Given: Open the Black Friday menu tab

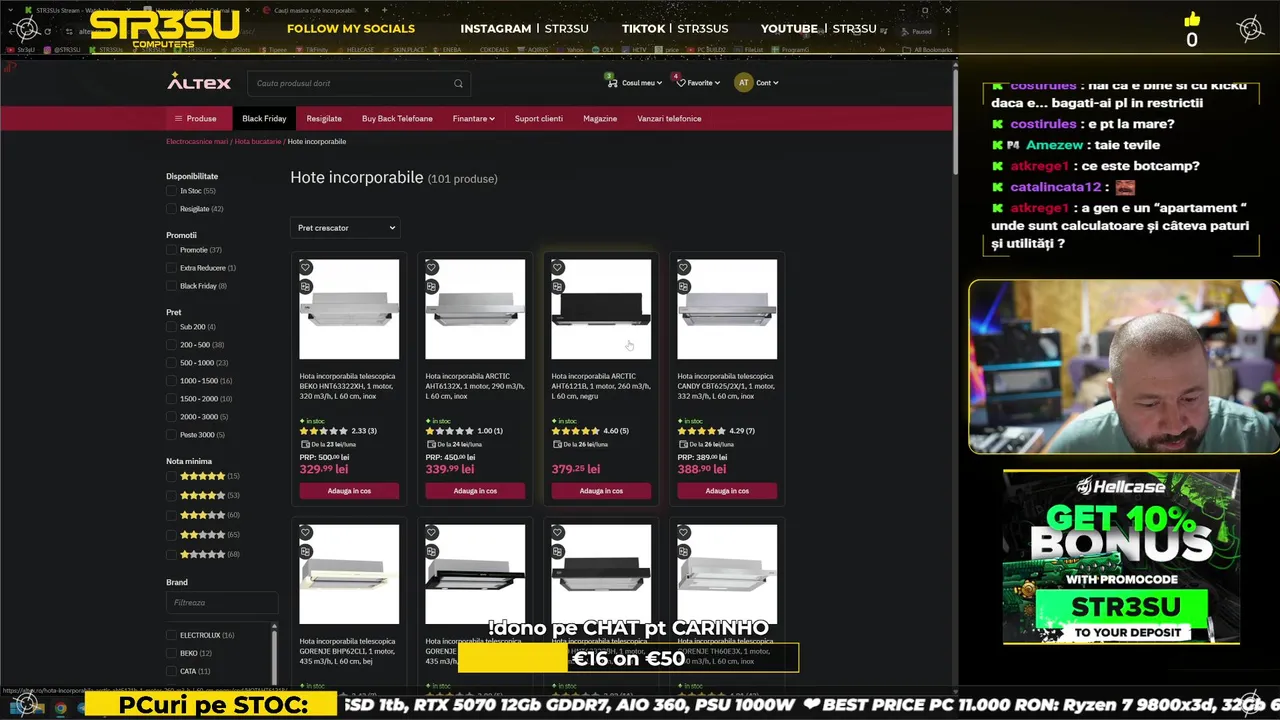Looking at the screenshot, I should [x=264, y=118].
